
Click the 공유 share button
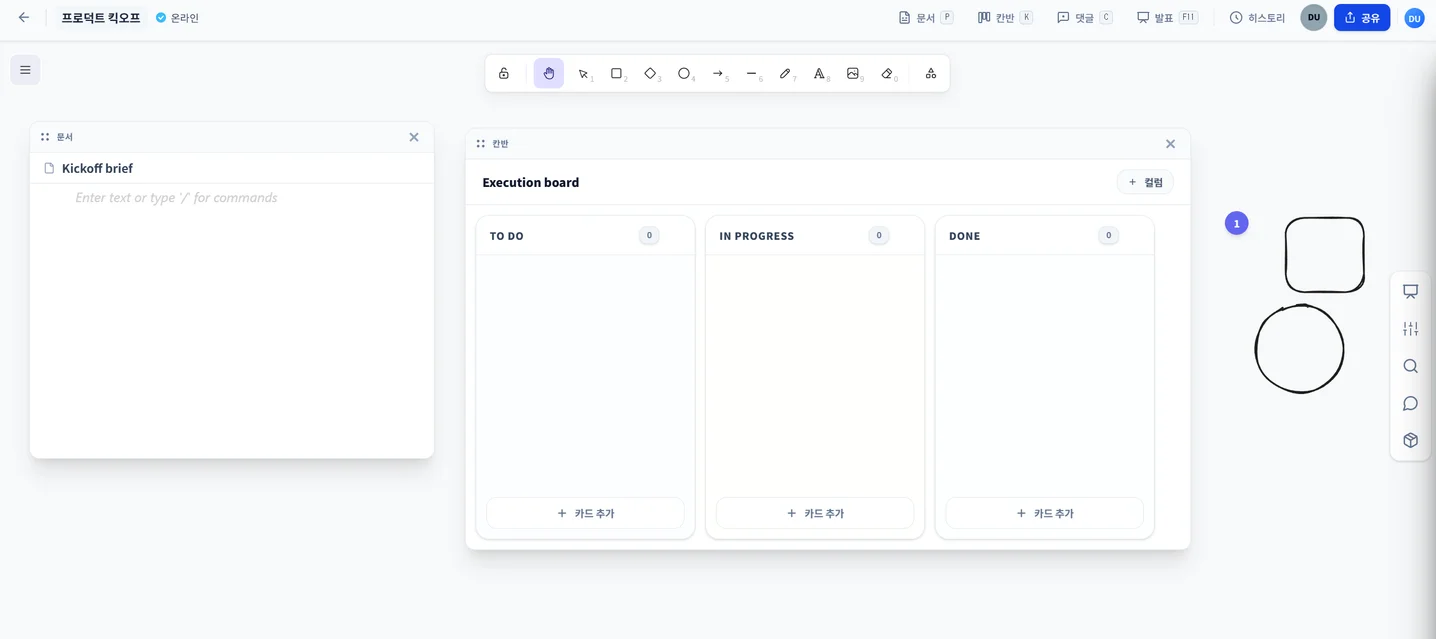[1362, 17]
